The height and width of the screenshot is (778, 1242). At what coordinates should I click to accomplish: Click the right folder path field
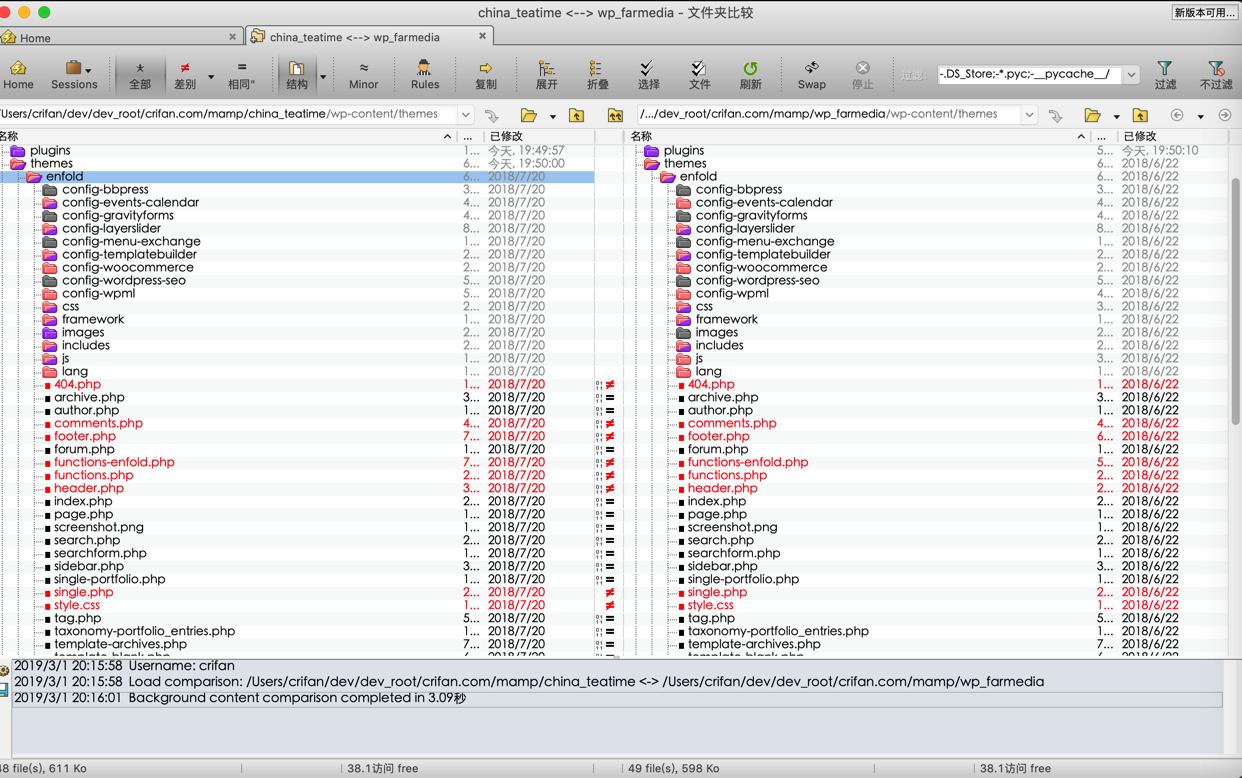[829, 114]
